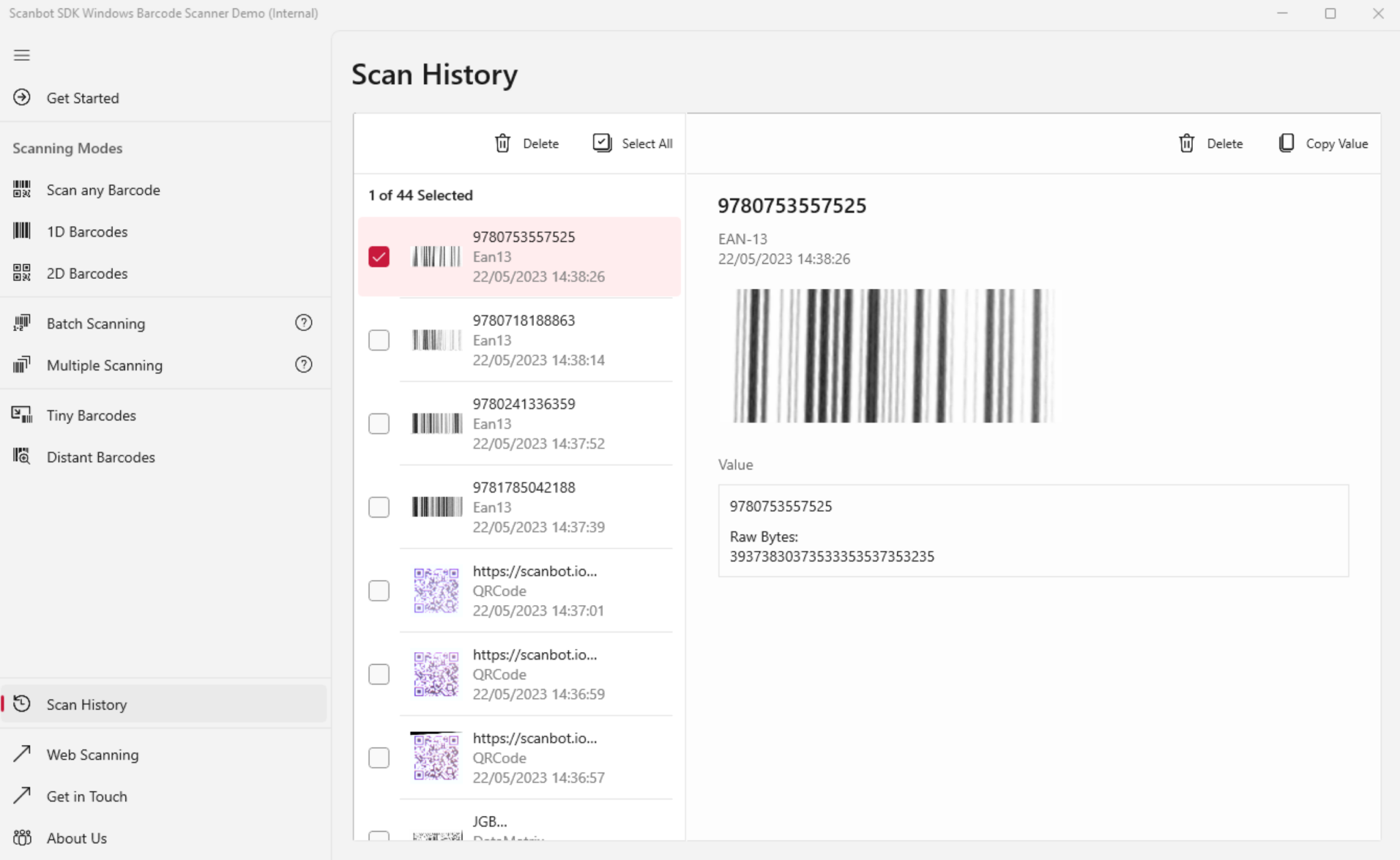Click the Scan History clock icon
This screenshot has width=1400, height=860.
(x=23, y=704)
